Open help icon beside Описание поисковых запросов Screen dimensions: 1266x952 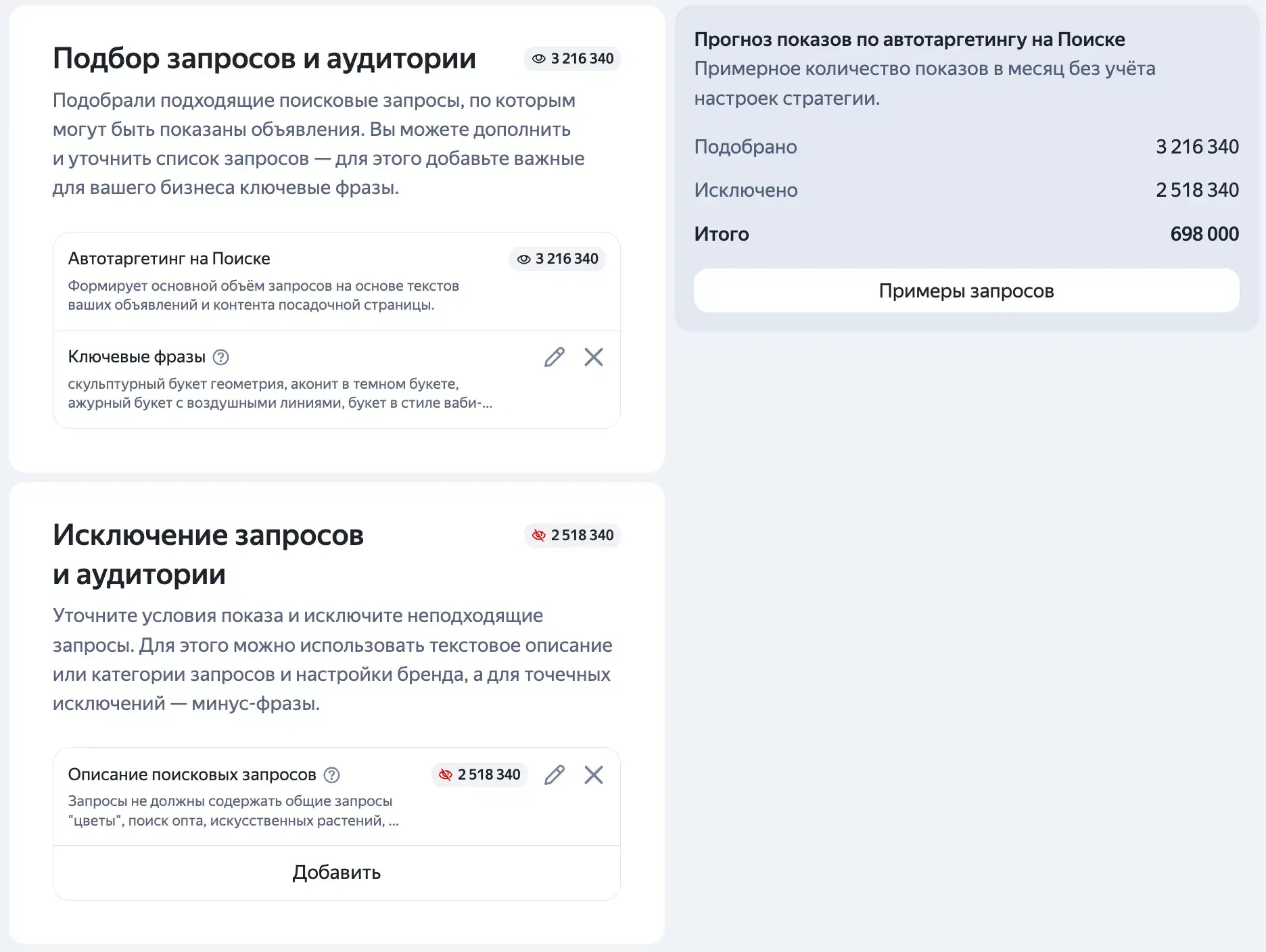331,775
